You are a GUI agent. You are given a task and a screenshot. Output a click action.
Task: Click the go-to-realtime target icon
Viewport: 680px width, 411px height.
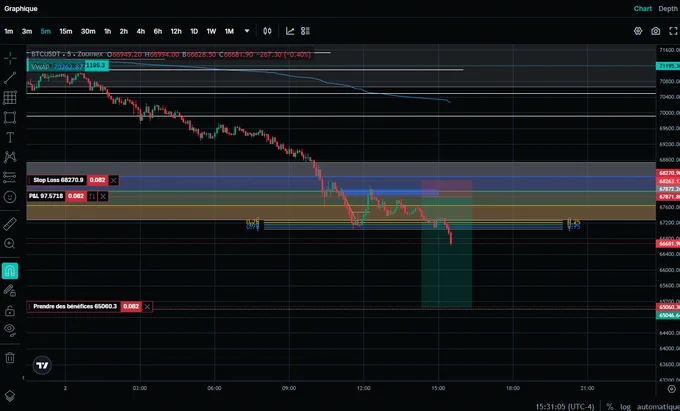pyautogui.click(x=671, y=388)
